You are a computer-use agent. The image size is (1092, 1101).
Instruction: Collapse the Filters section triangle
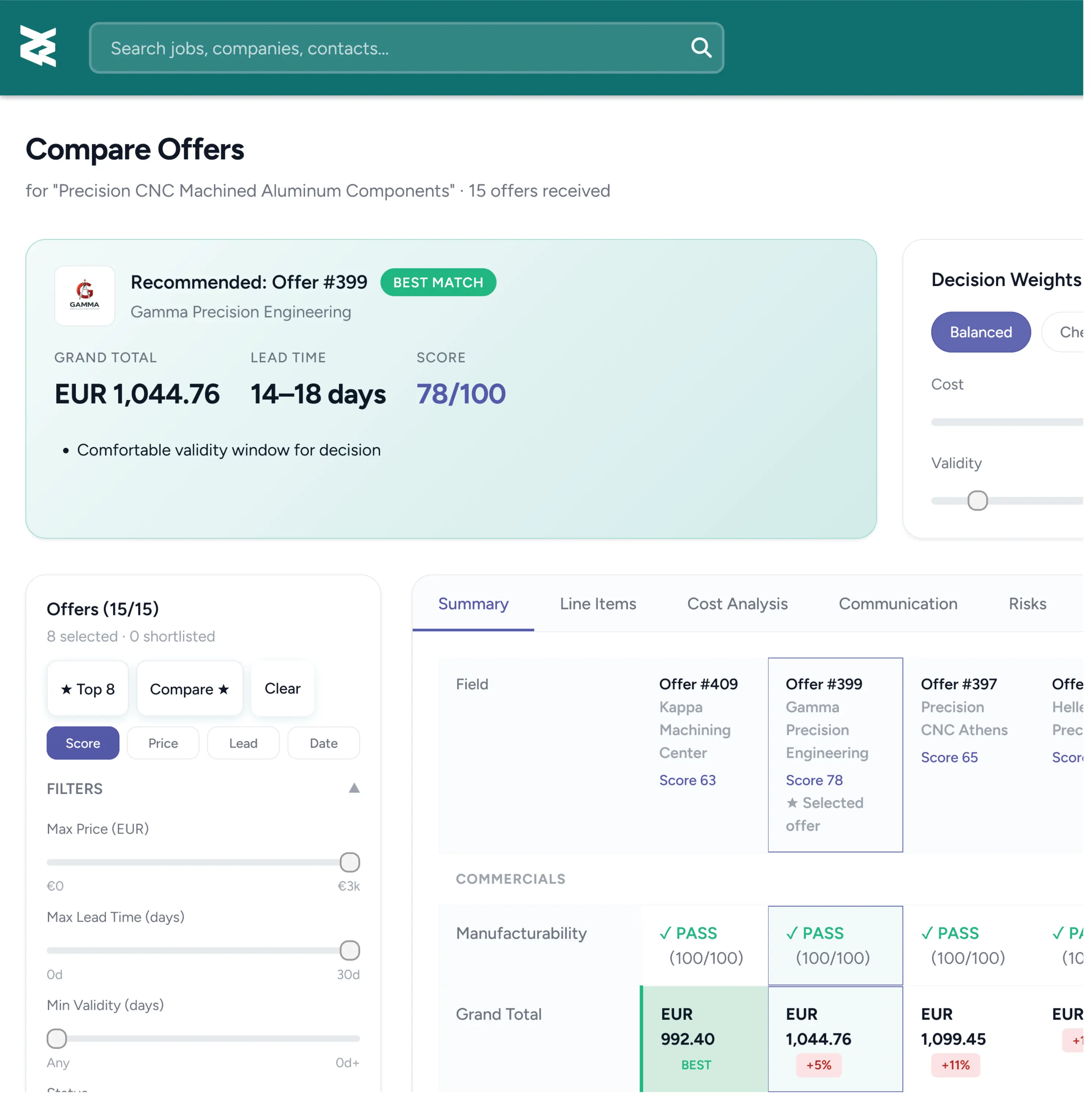354,788
